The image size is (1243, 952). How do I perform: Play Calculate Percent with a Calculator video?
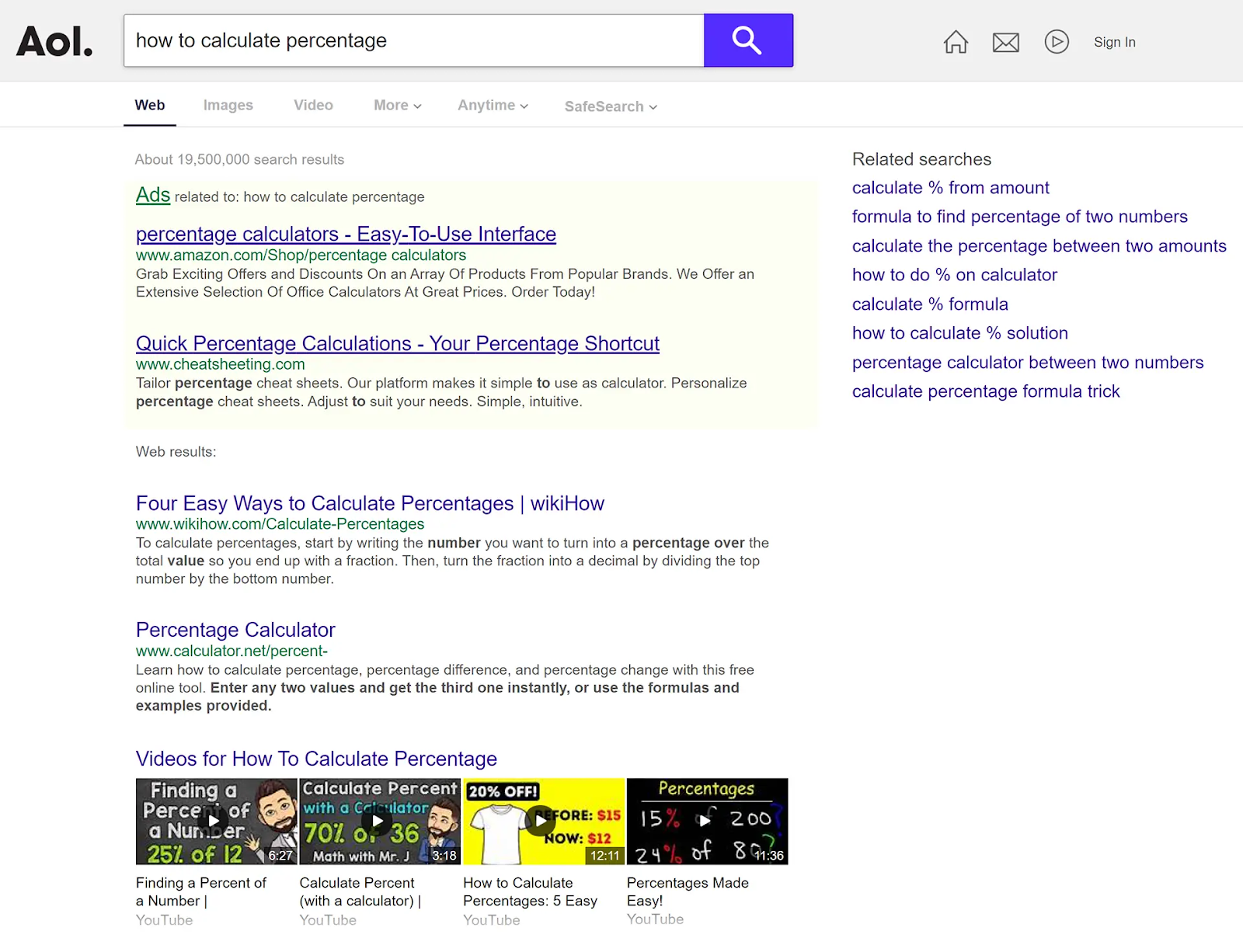tap(380, 822)
